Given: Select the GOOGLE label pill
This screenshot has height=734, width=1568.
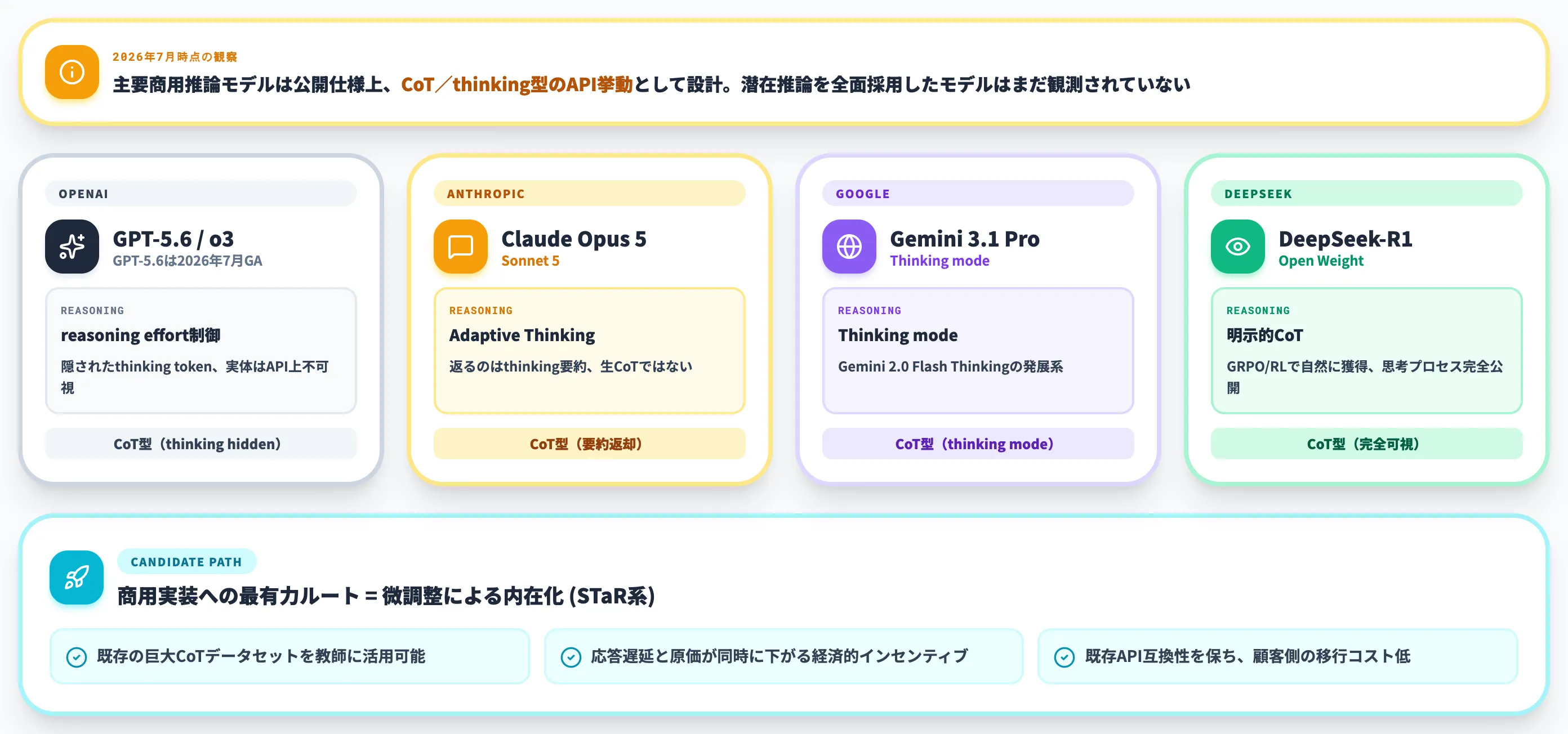Looking at the screenshot, I should click(x=978, y=194).
